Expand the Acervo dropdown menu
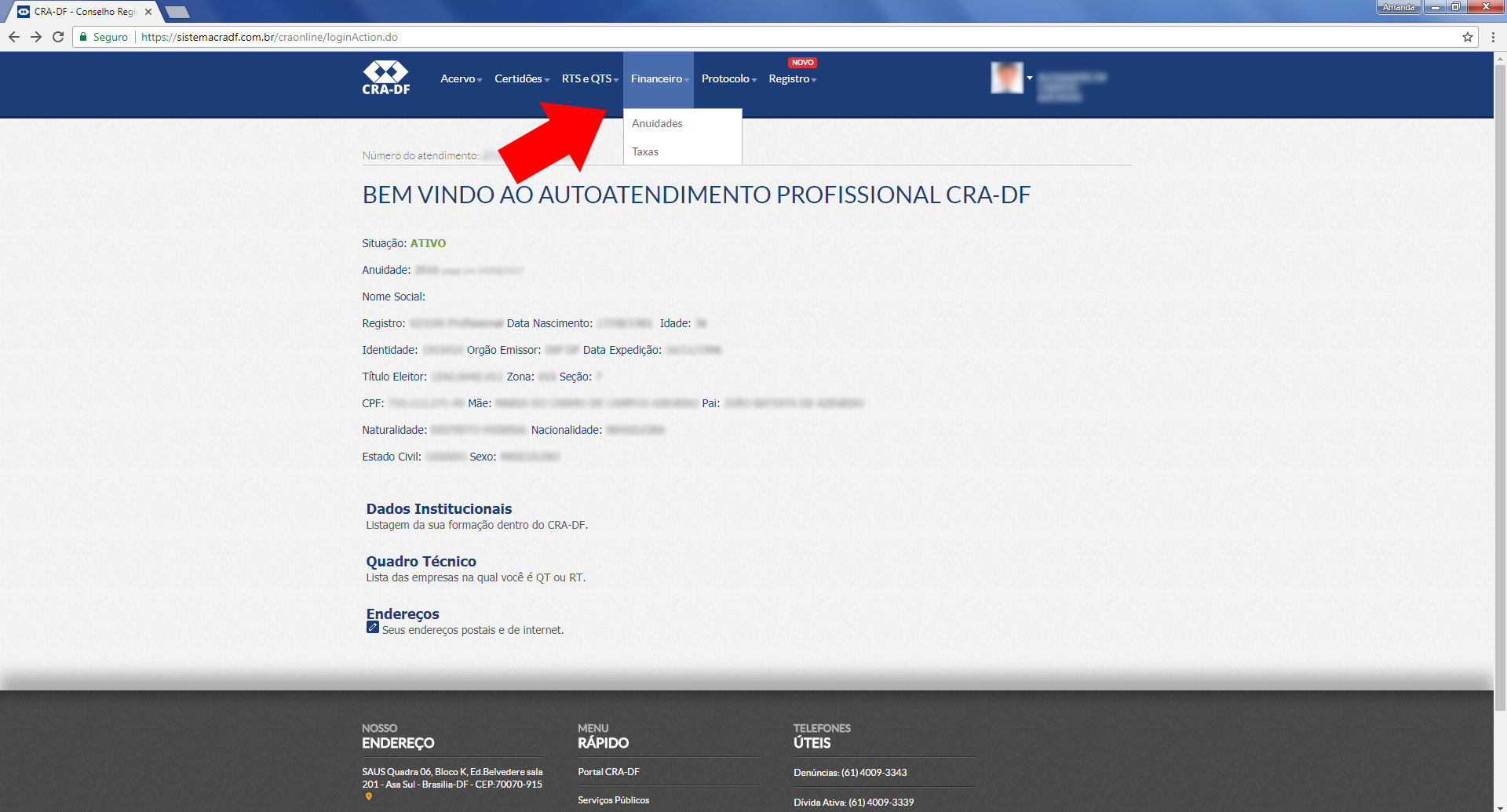1507x812 pixels. pos(461,79)
